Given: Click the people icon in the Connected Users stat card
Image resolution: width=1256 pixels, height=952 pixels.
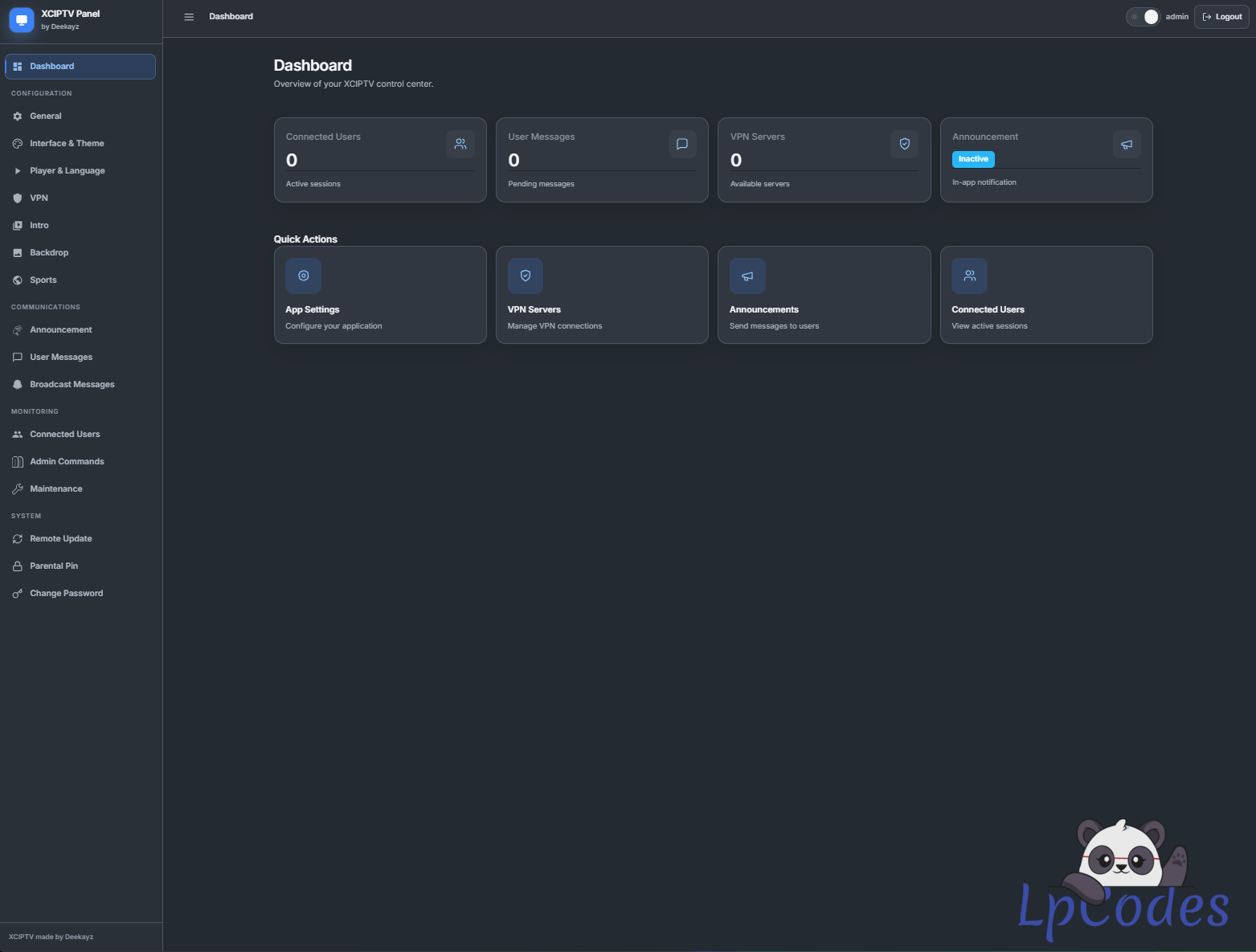Looking at the screenshot, I should tap(460, 144).
